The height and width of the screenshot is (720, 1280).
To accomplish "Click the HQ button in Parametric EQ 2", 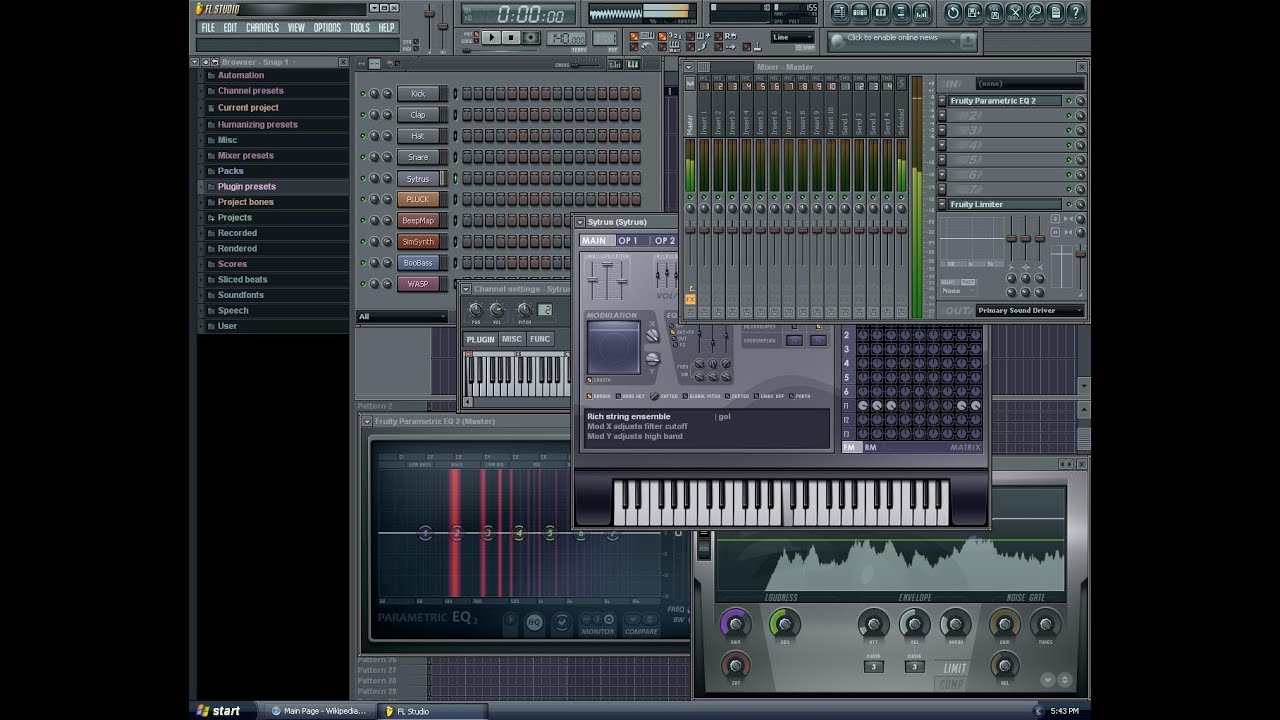I will 534,623.
